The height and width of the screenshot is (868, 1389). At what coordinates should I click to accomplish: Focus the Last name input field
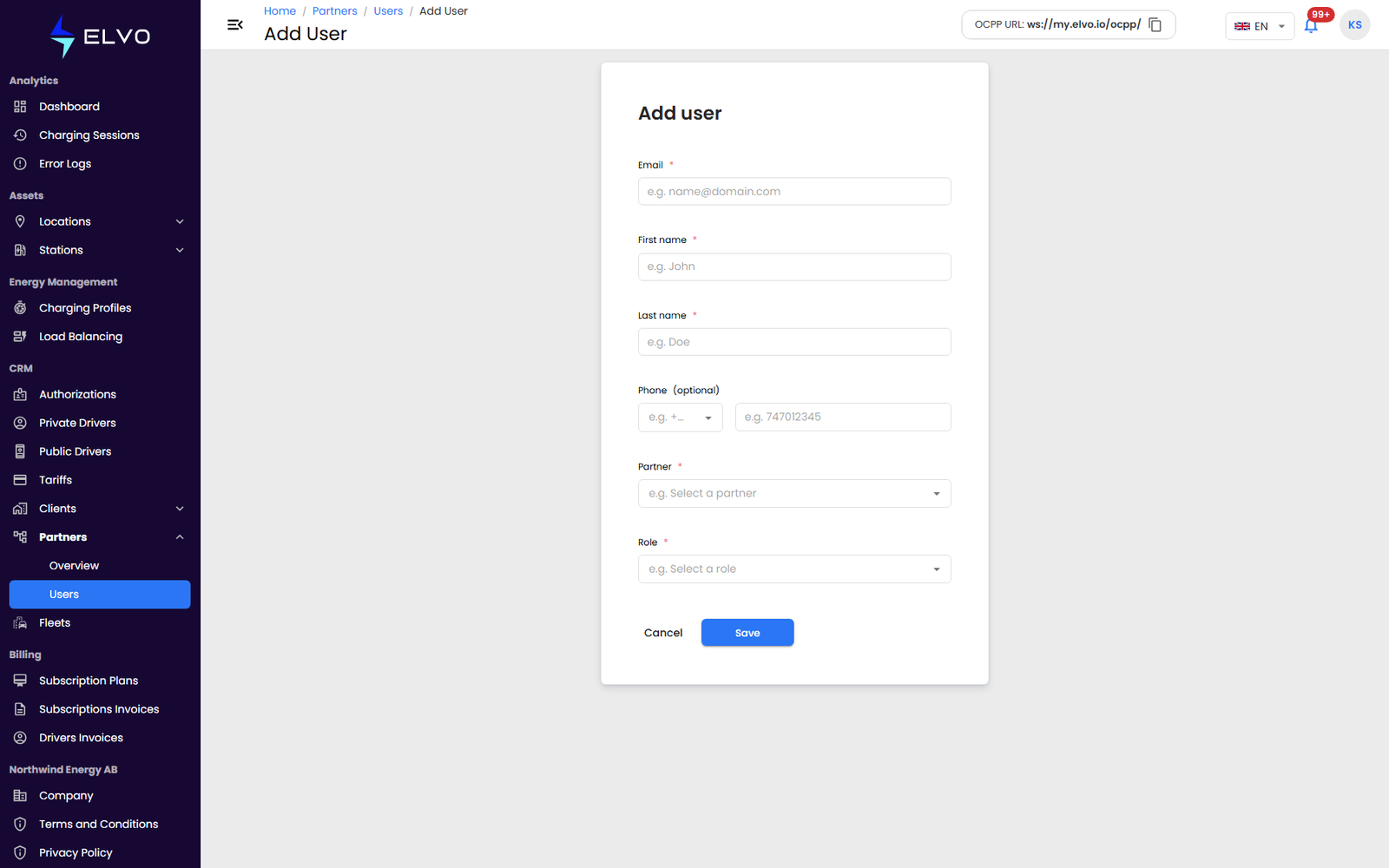(794, 342)
